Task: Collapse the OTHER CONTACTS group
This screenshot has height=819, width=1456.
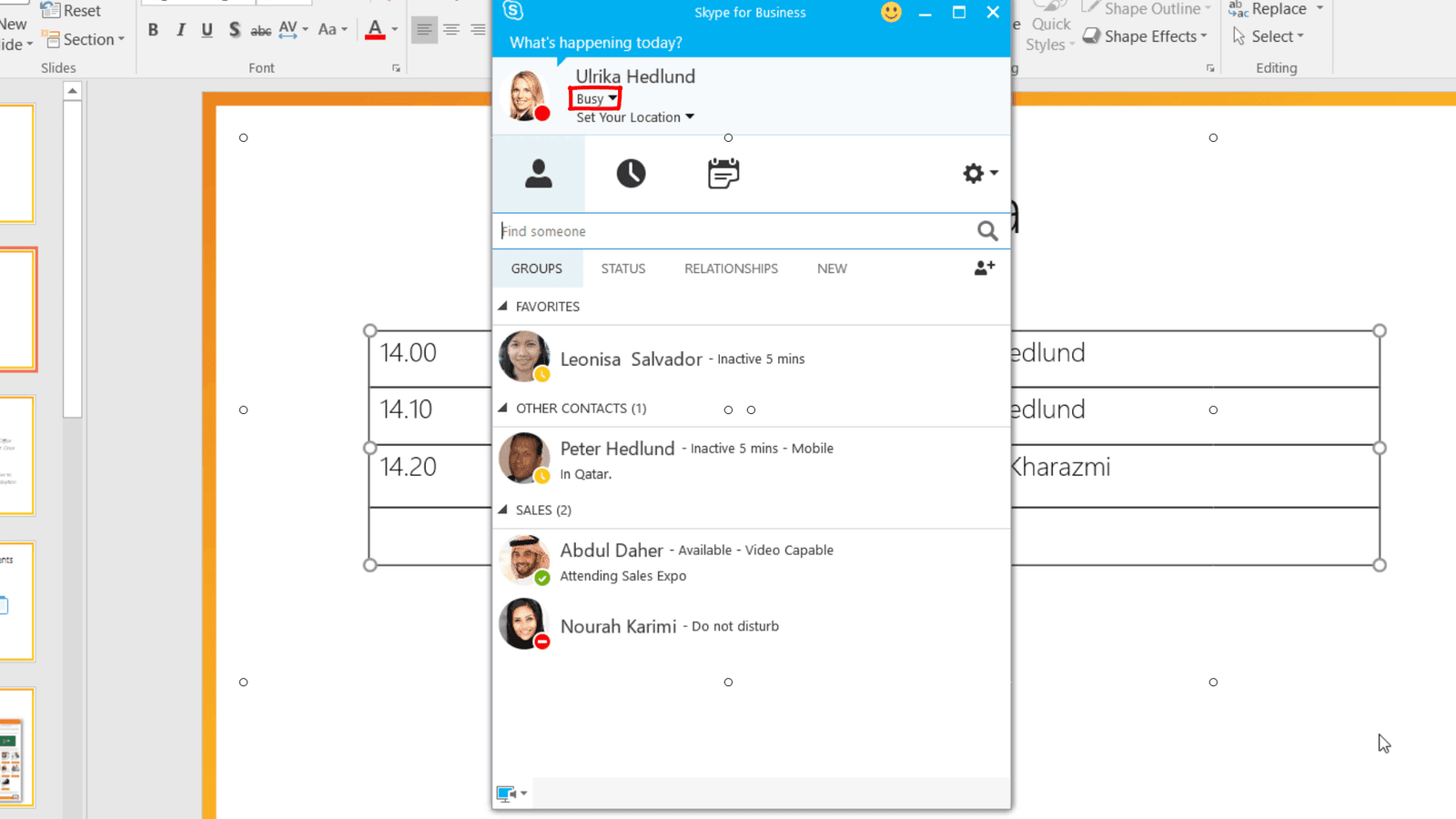Action: tap(502, 408)
